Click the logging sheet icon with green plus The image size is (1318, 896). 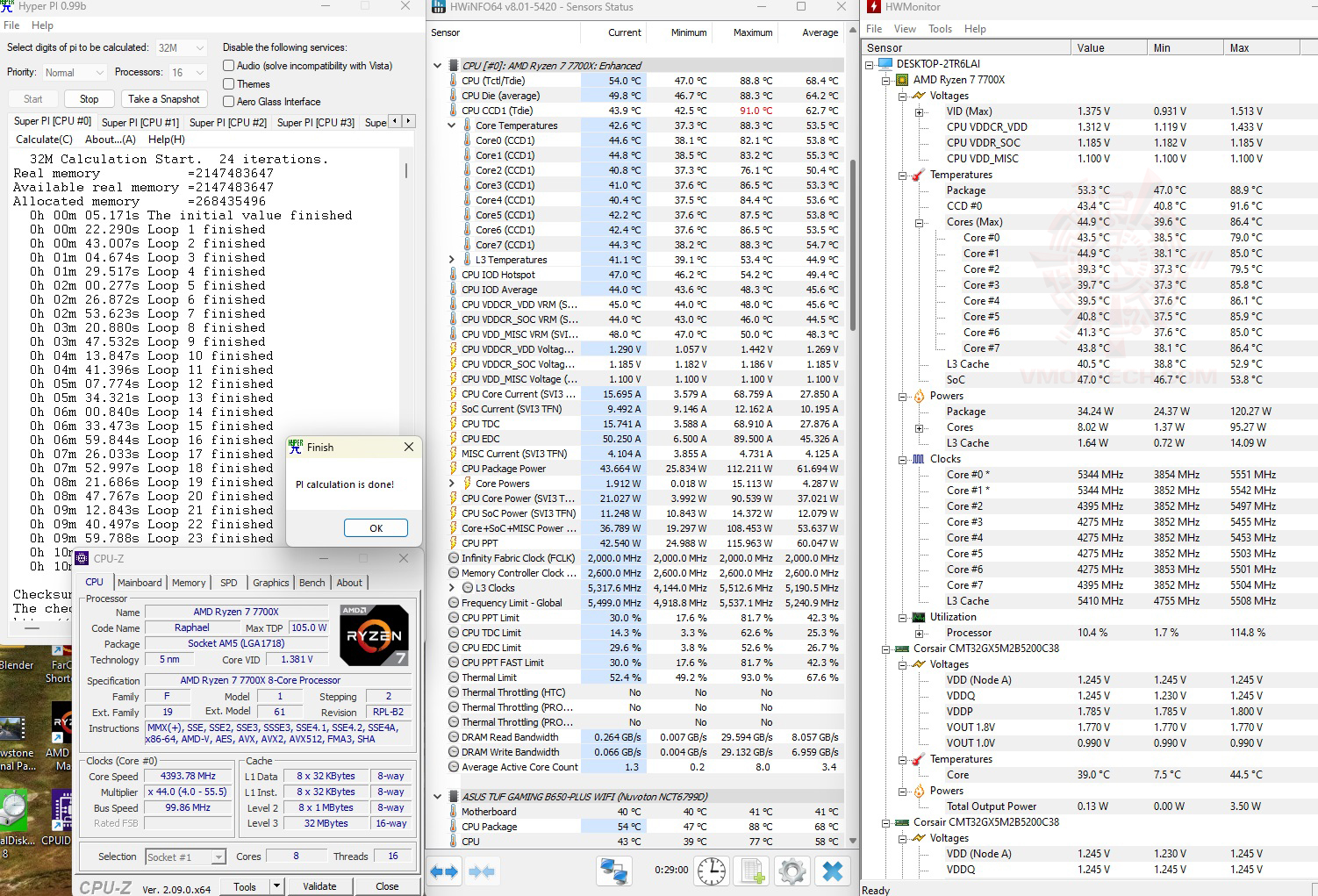click(752, 871)
